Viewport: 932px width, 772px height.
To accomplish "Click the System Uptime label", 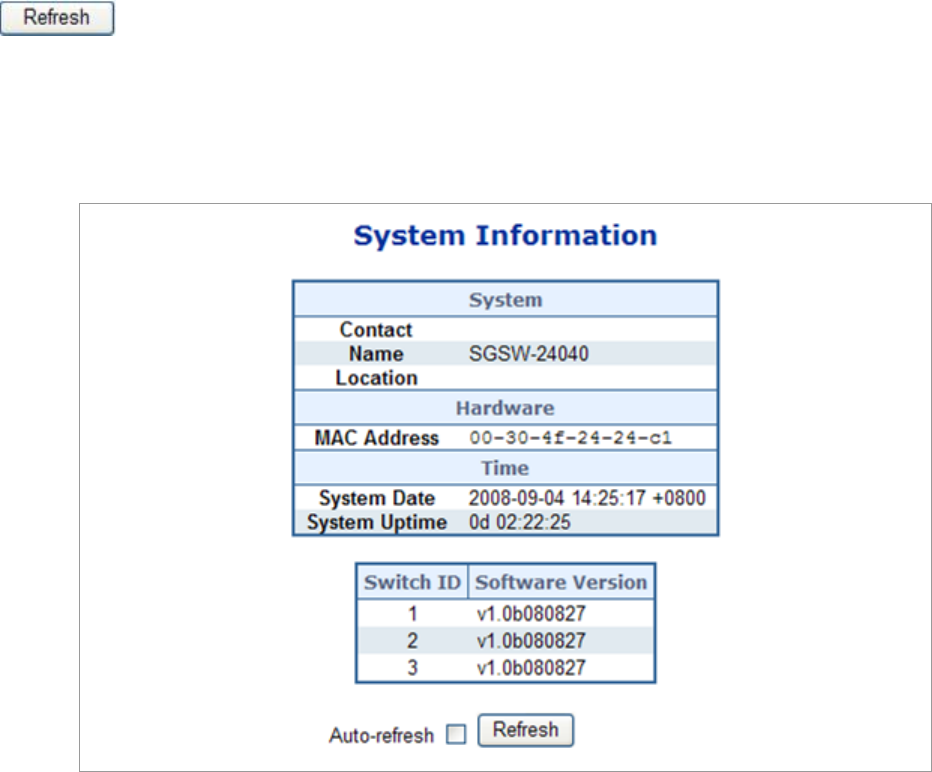I will click(376, 522).
